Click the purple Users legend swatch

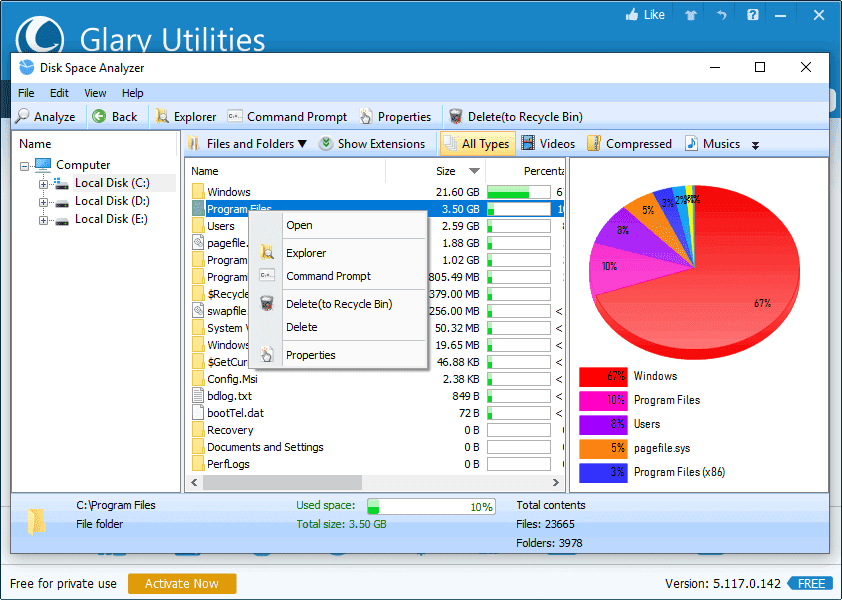(603, 424)
